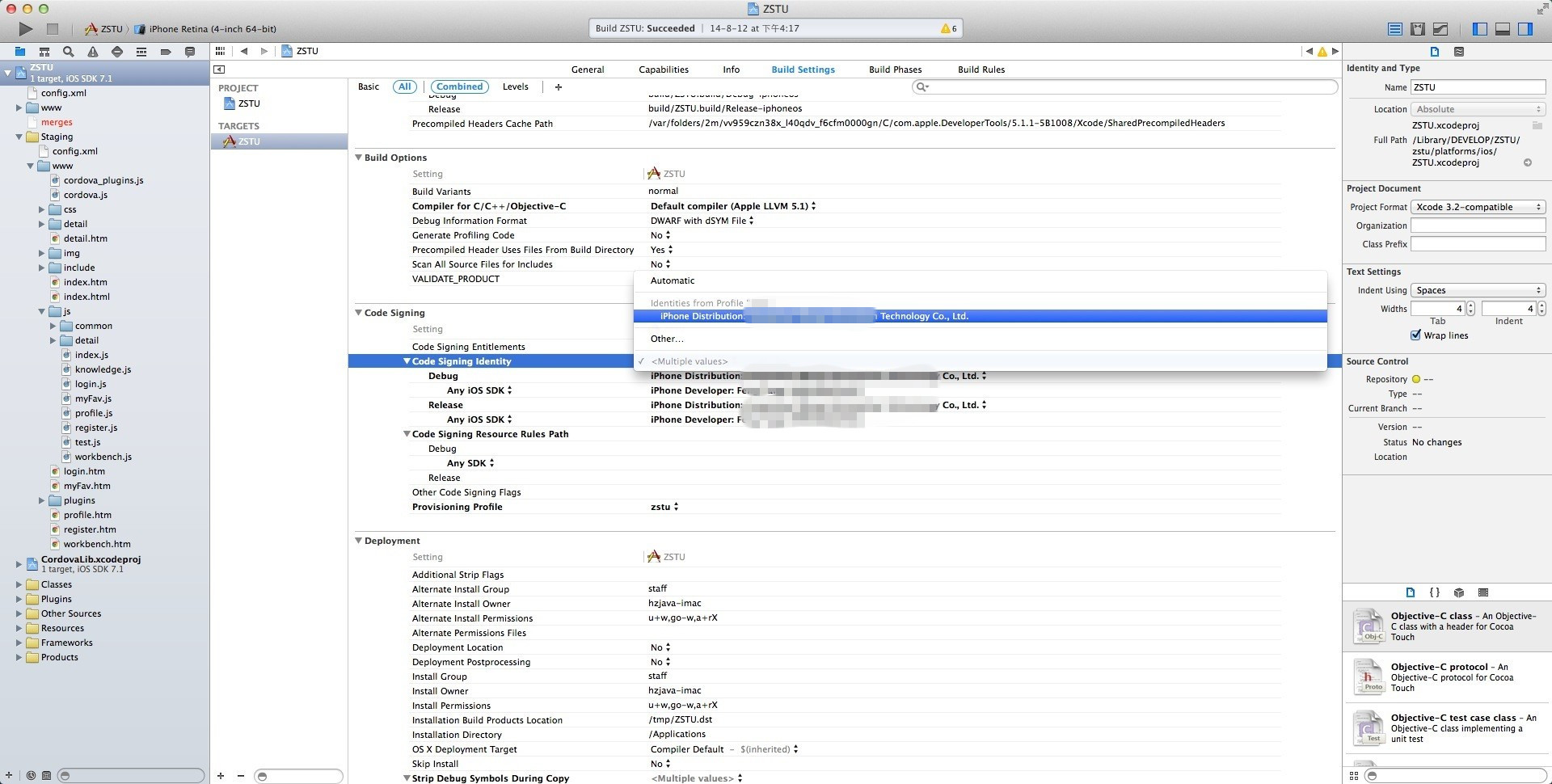This screenshot has height=784, width=1552.
Task: Open the Find navigator magnifier icon
Action: tap(69, 52)
